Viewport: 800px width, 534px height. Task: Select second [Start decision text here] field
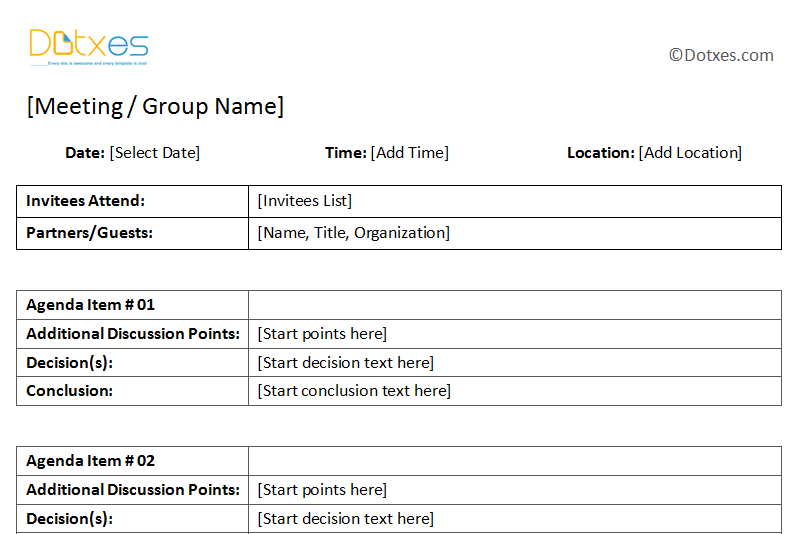point(515,519)
